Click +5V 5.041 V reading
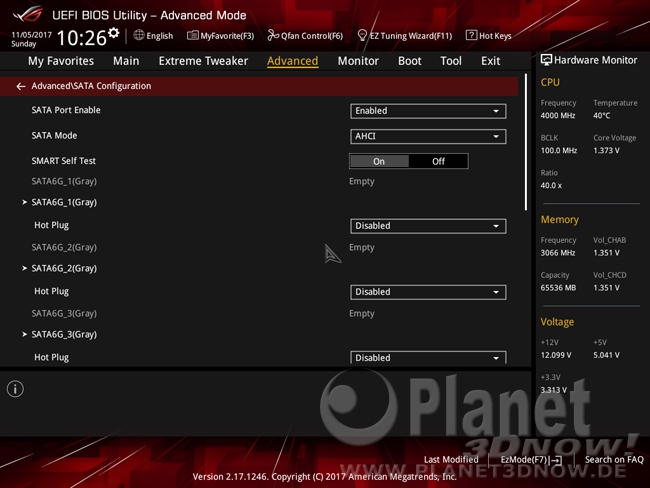The height and width of the screenshot is (488, 650). pos(606,355)
